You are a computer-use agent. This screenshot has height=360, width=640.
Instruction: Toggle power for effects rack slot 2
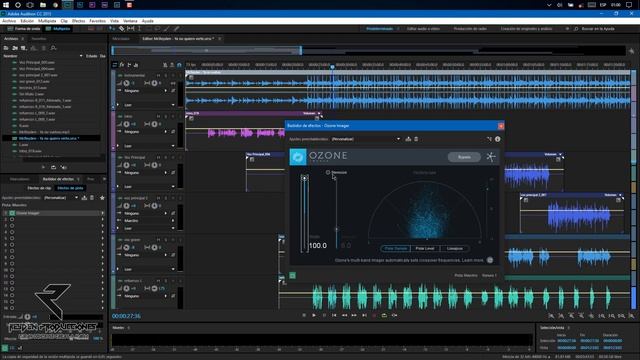click(12, 220)
